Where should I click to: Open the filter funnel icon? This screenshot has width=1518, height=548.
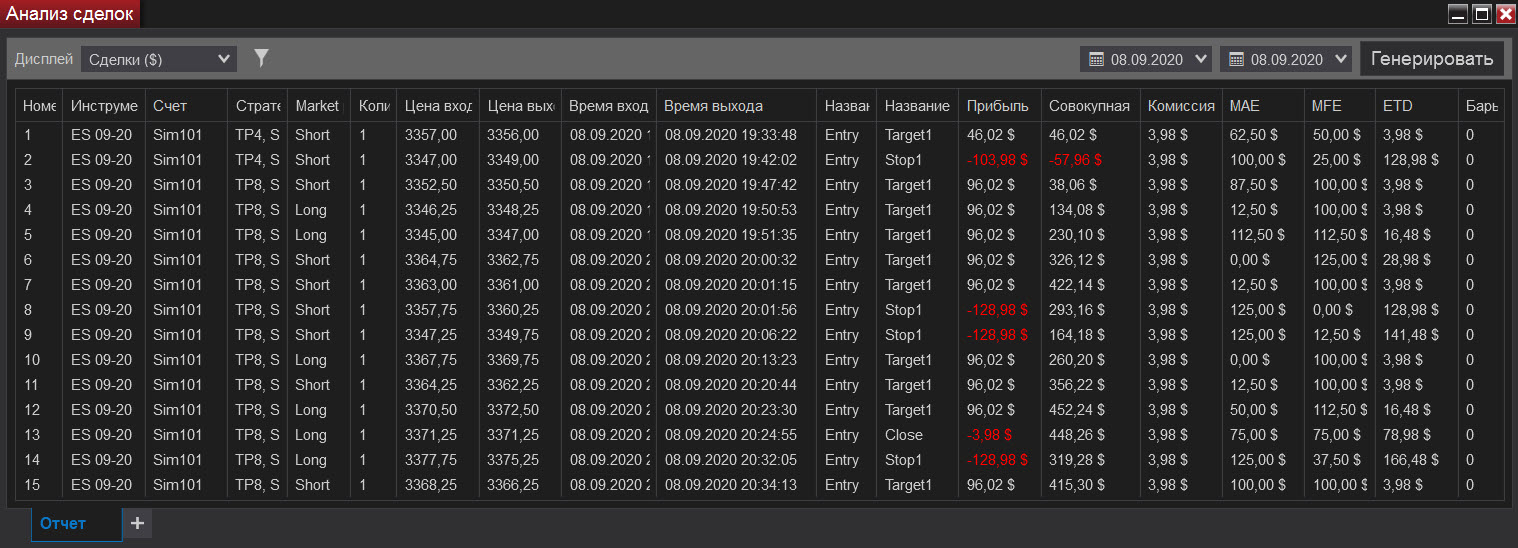[261, 59]
